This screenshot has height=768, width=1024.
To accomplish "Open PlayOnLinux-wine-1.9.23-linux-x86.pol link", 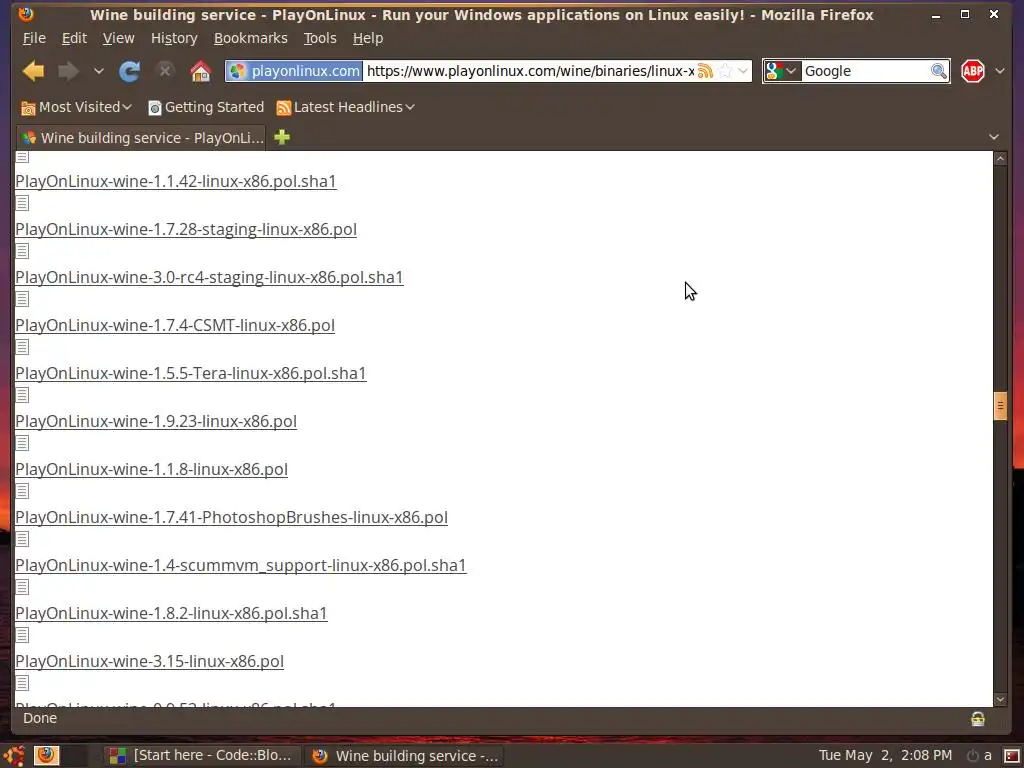I will 156,421.
